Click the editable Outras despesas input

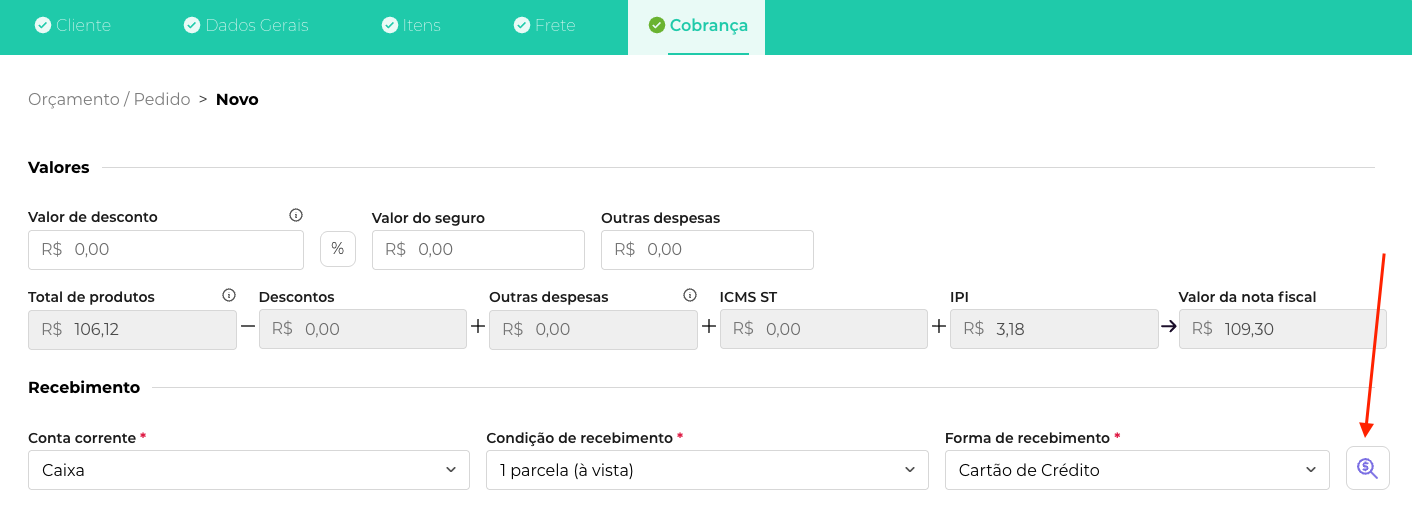[x=707, y=250]
